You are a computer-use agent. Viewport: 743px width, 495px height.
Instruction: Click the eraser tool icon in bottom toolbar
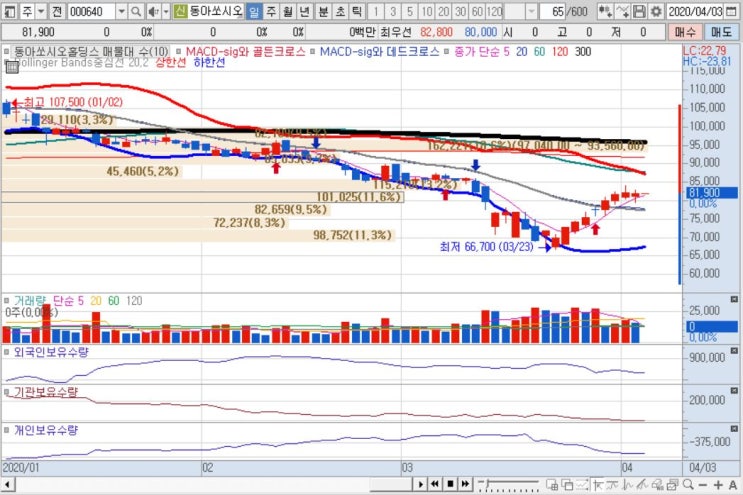[x=658, y=485]
